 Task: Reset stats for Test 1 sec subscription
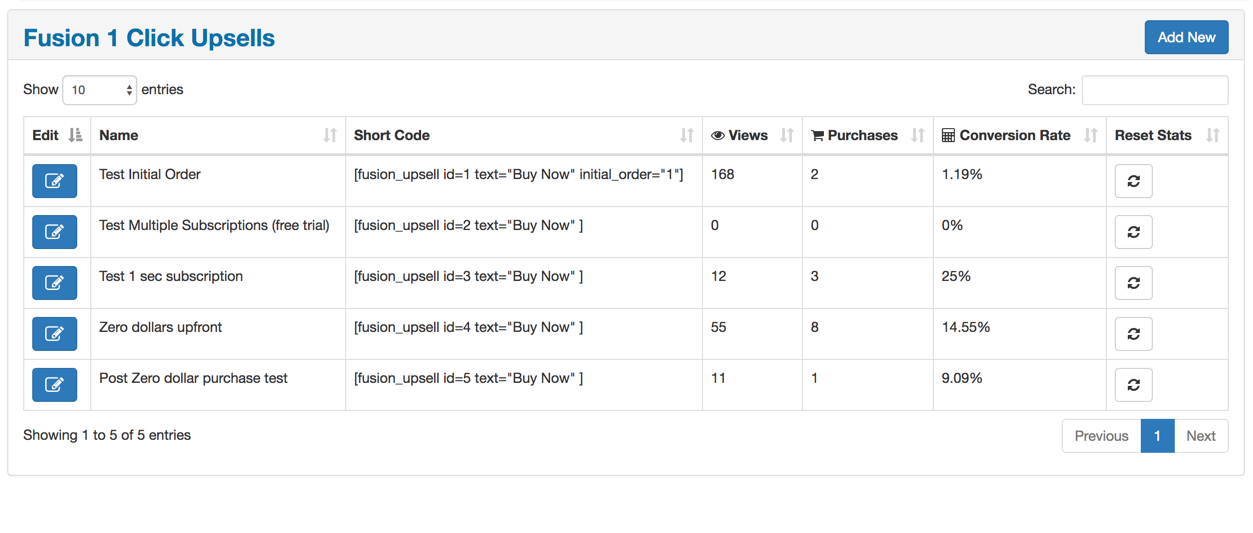[x=1133, y=283]
